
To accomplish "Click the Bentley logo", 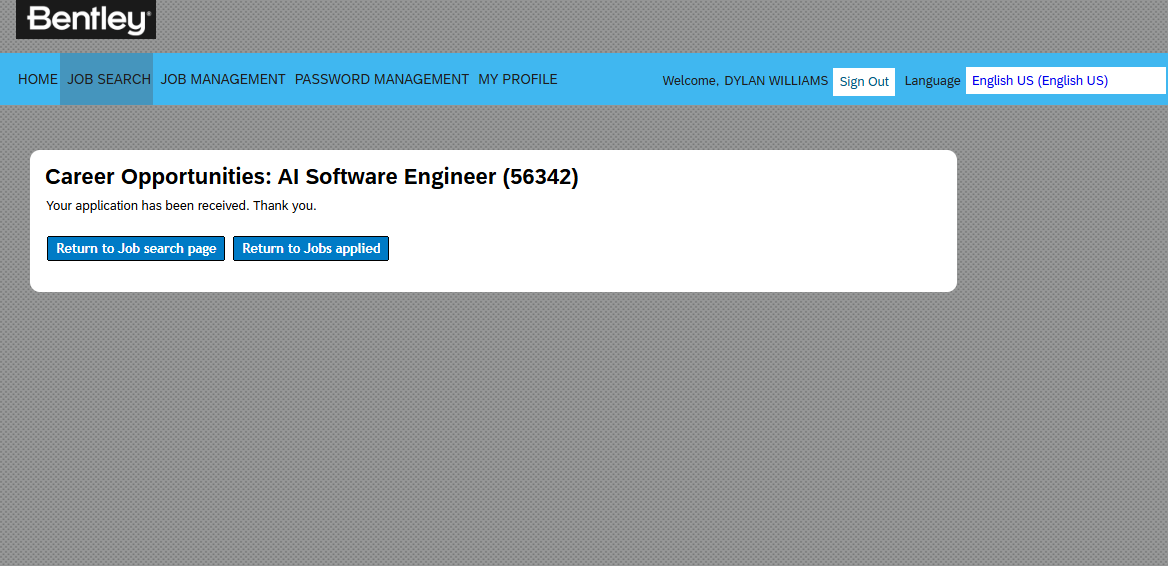I will pyautogui.click(x=86, y=19).
